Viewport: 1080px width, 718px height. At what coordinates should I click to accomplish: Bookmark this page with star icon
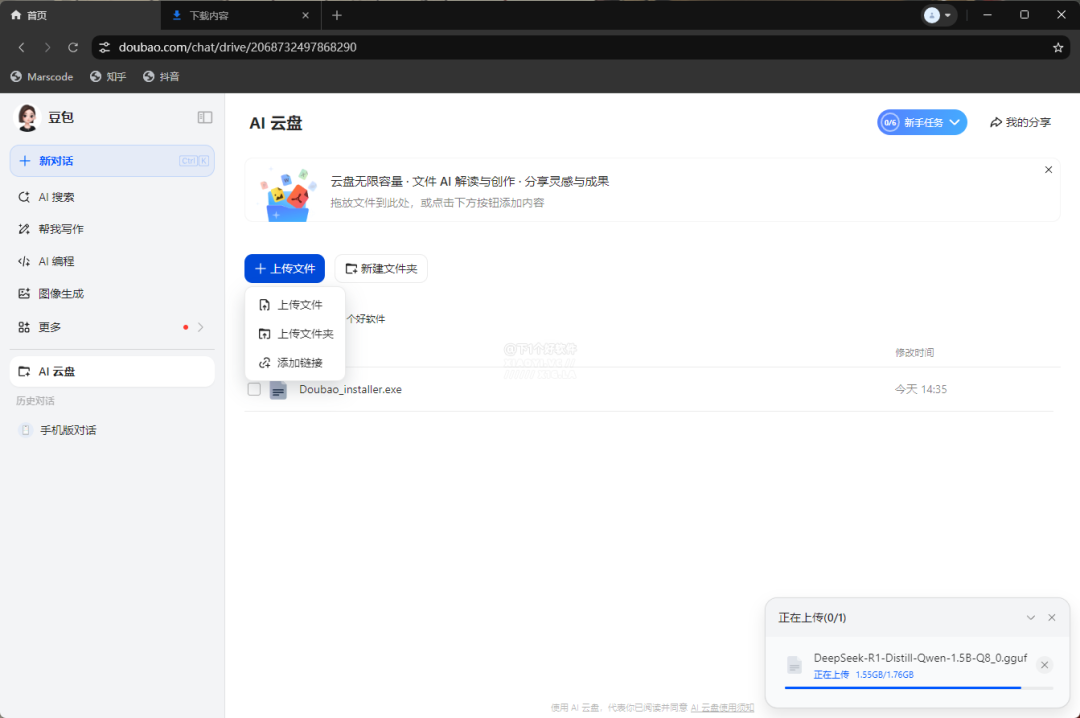tap(1058, 47)
